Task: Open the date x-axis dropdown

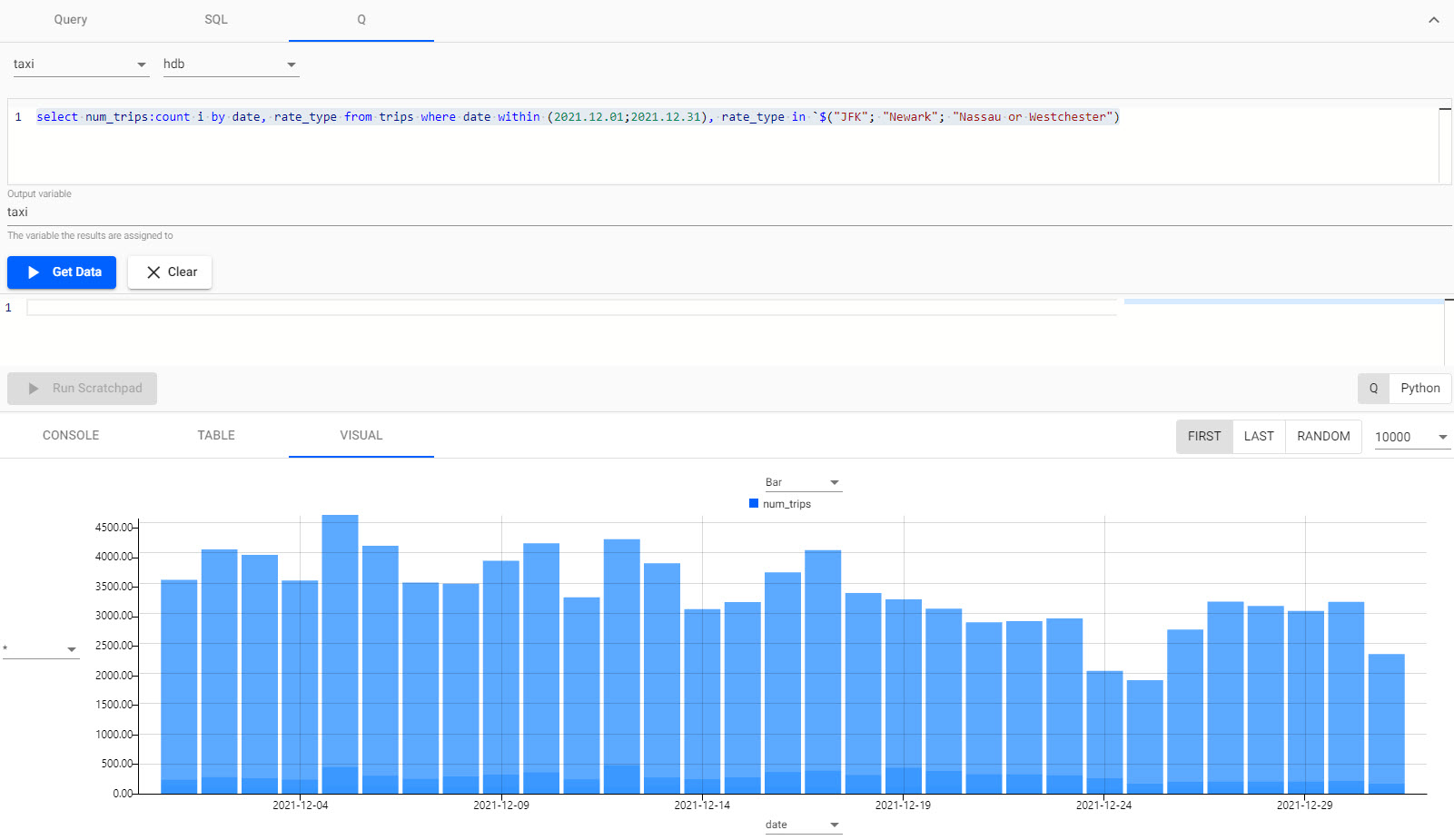Action: coord(804,825)
